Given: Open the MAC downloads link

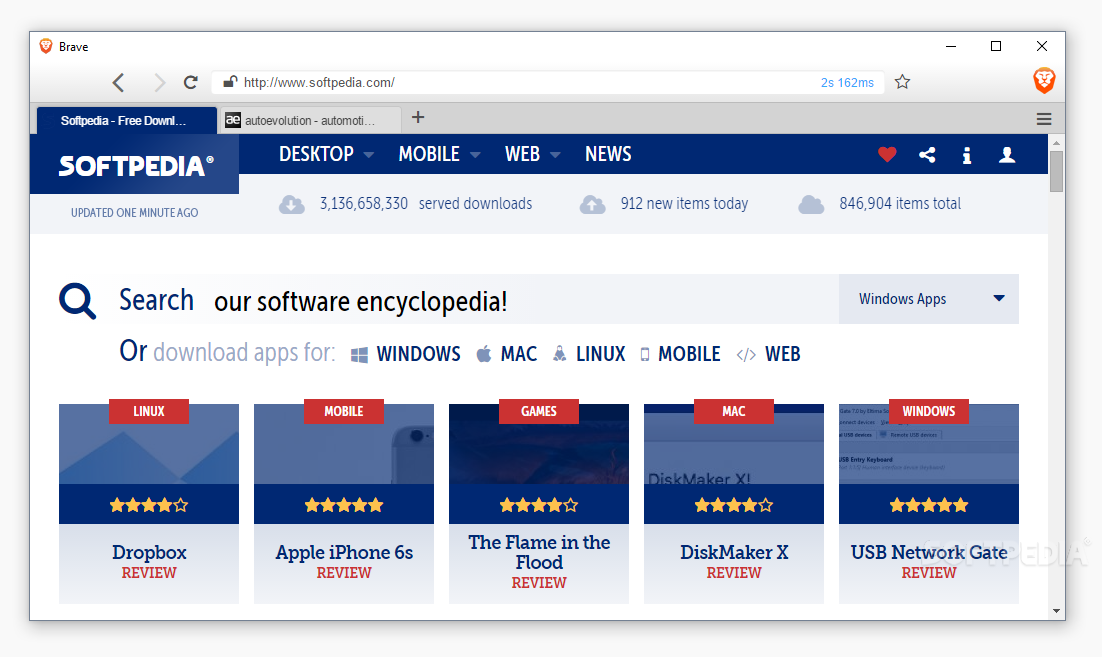Looking at the screenshot, I should [507, 353].
